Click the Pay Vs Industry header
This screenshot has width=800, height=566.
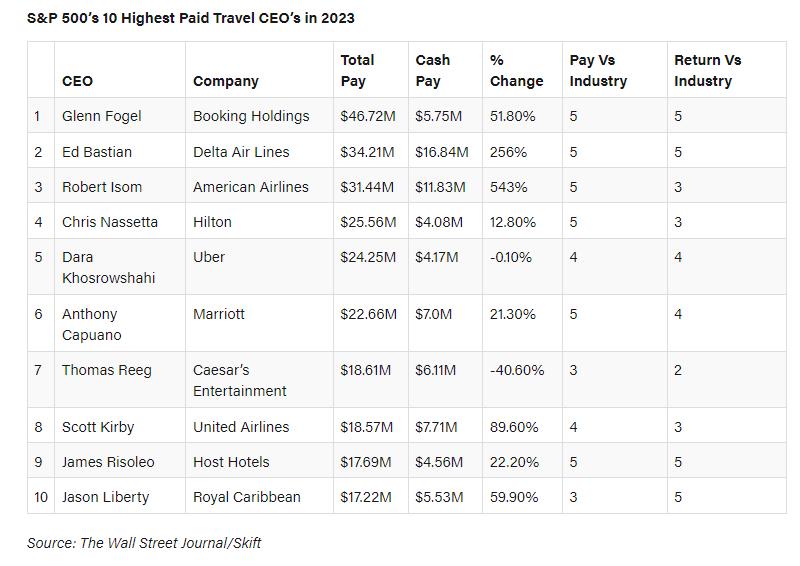pyautogui.click(x=598, y=70)
